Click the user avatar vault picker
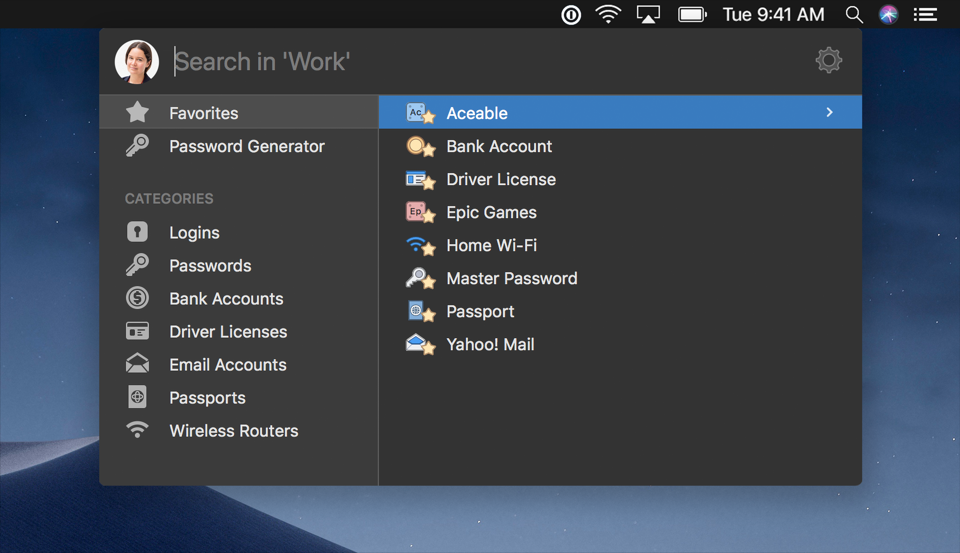Image resolution: width=960 pixels, height=553 pixels. click(x=137, y=62)
